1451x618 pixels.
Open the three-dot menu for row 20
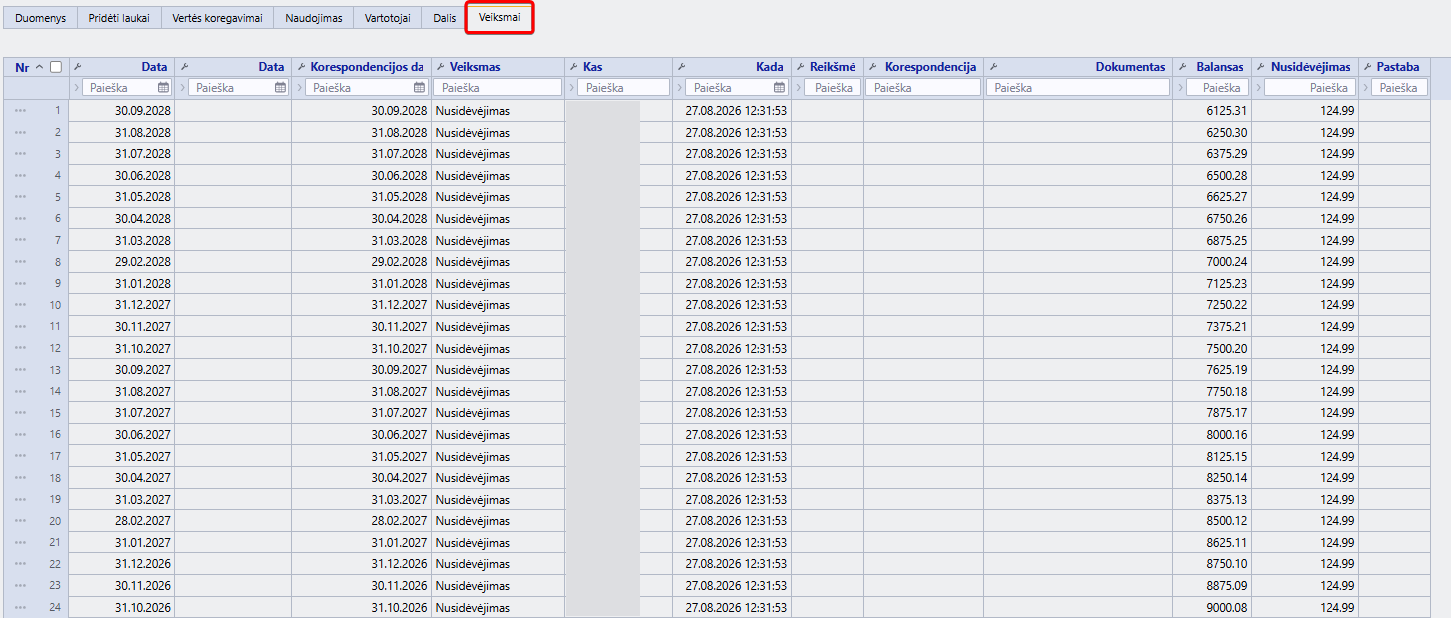tap(20, 521)
